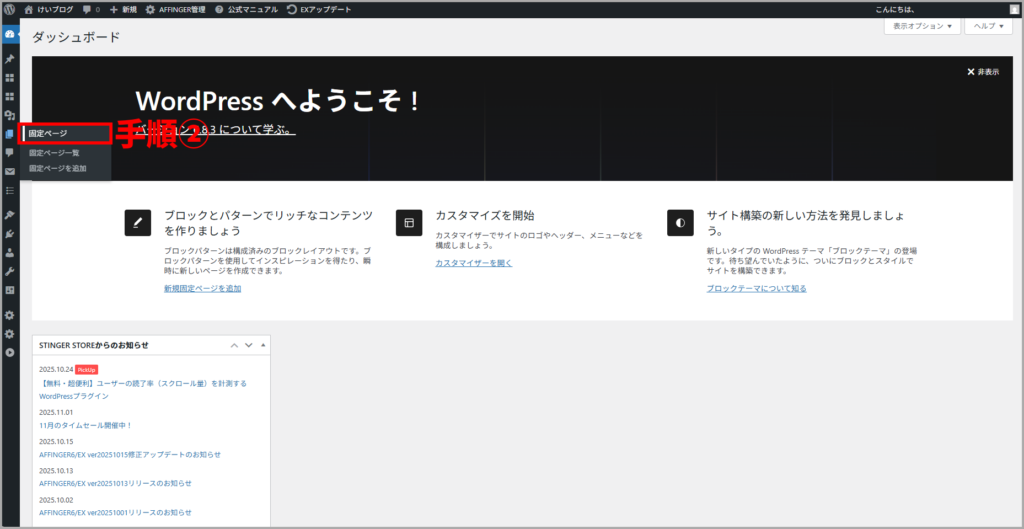Viewport: 1024px width, 529px height.
Task: Open the Posts pushpin icon in sidebar
Action: 10,59
